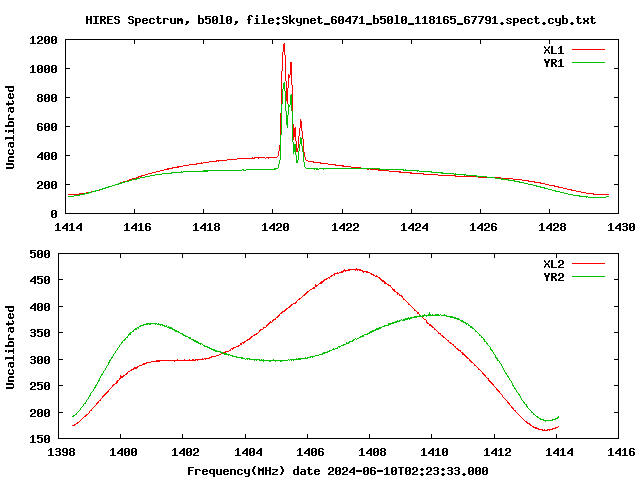Click the tallest red XL1 spectral peak
This screenshot has width=640, height=480.
click(284, 44)
